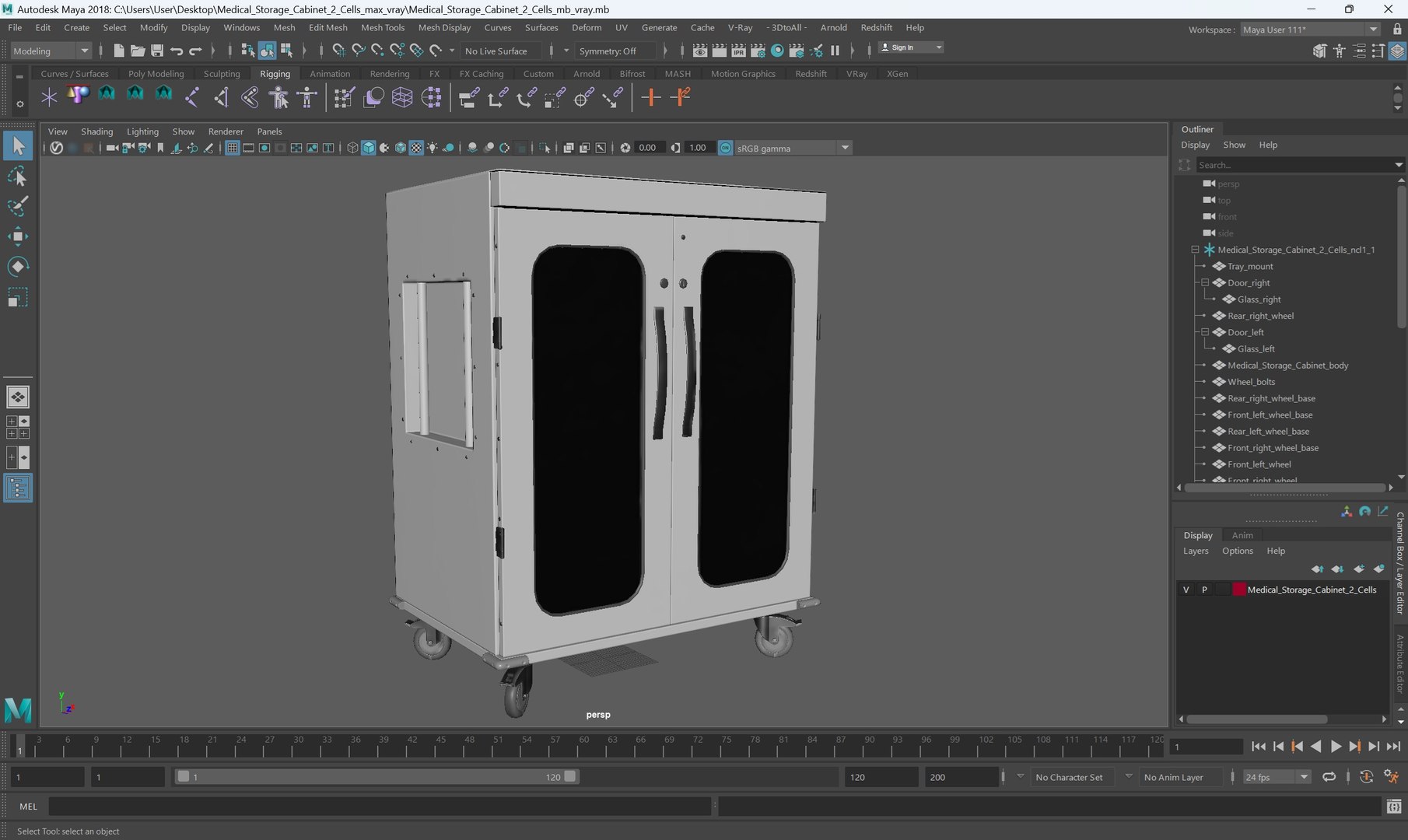This screenshot has width=1408, height=840.
Task: Click the playback range slider bar
Action: pyautogui.click(x=377, y=776)
